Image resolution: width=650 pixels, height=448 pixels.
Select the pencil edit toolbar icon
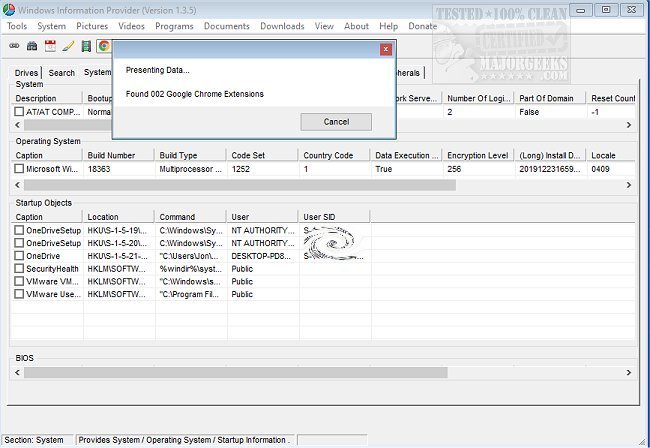[68, 46]
